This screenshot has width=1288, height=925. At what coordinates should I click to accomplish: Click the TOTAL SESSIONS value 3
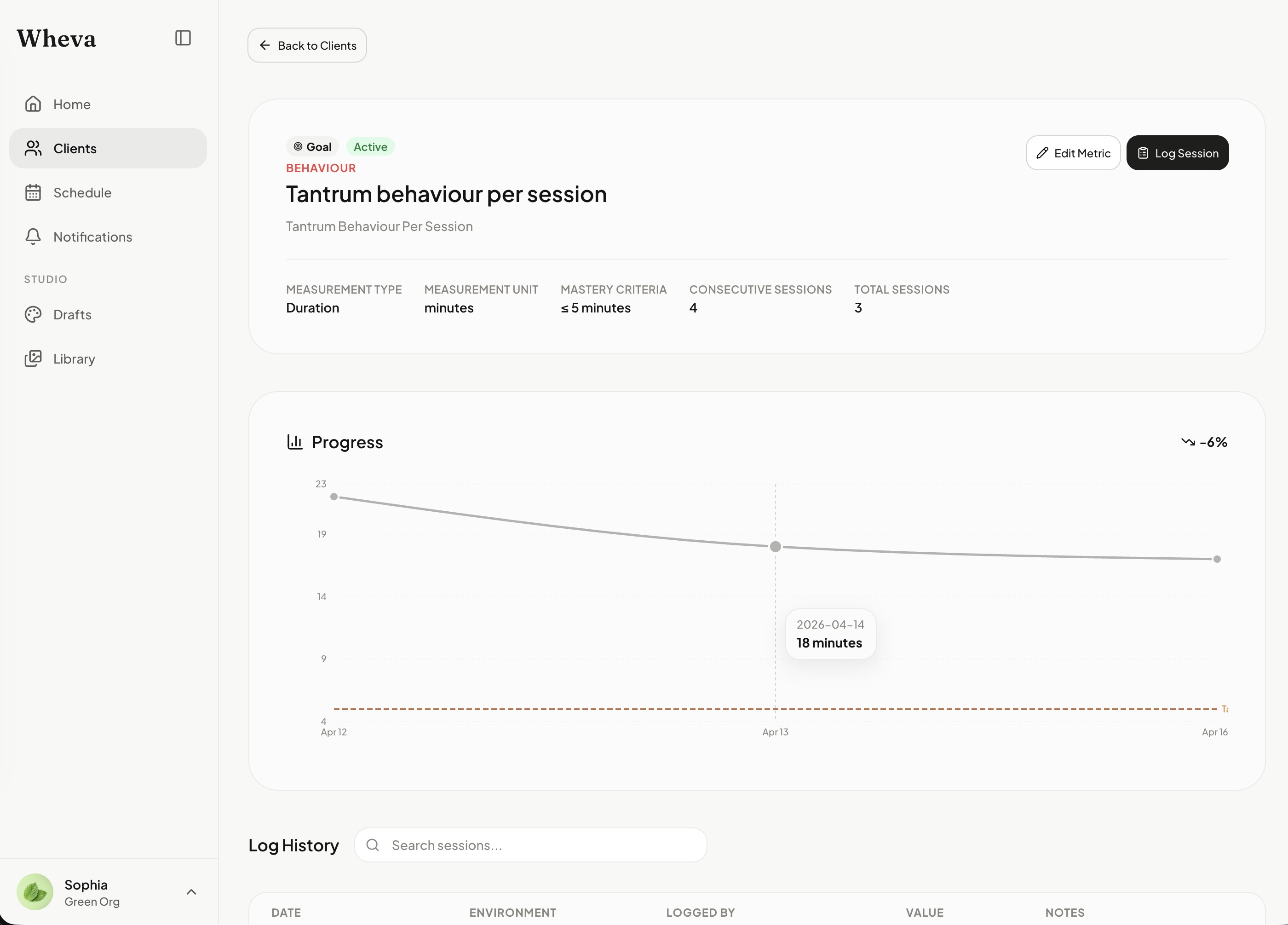click(x=858, y=308)
